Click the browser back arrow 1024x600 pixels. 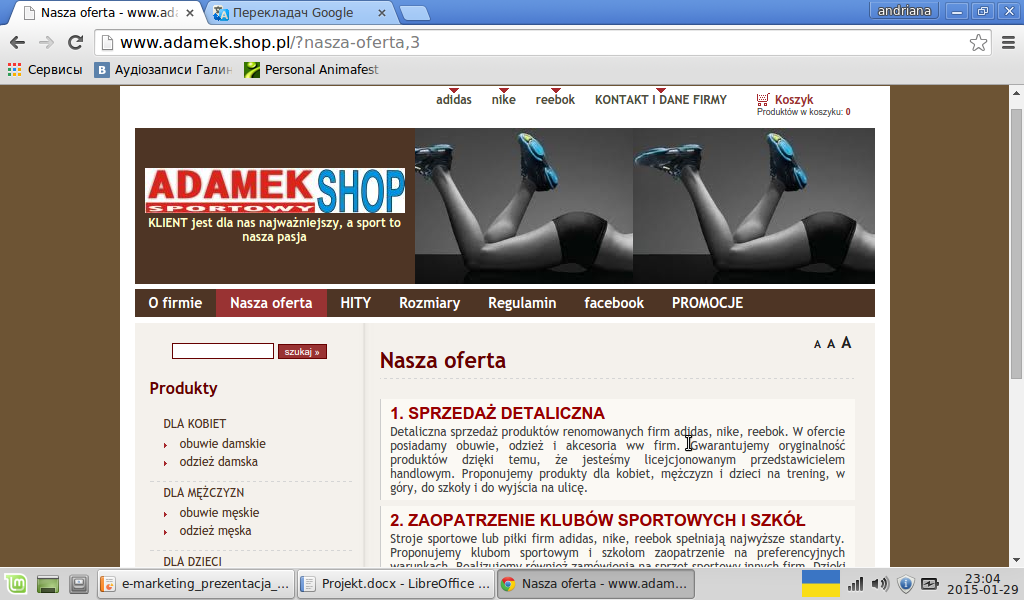[17, 43]
